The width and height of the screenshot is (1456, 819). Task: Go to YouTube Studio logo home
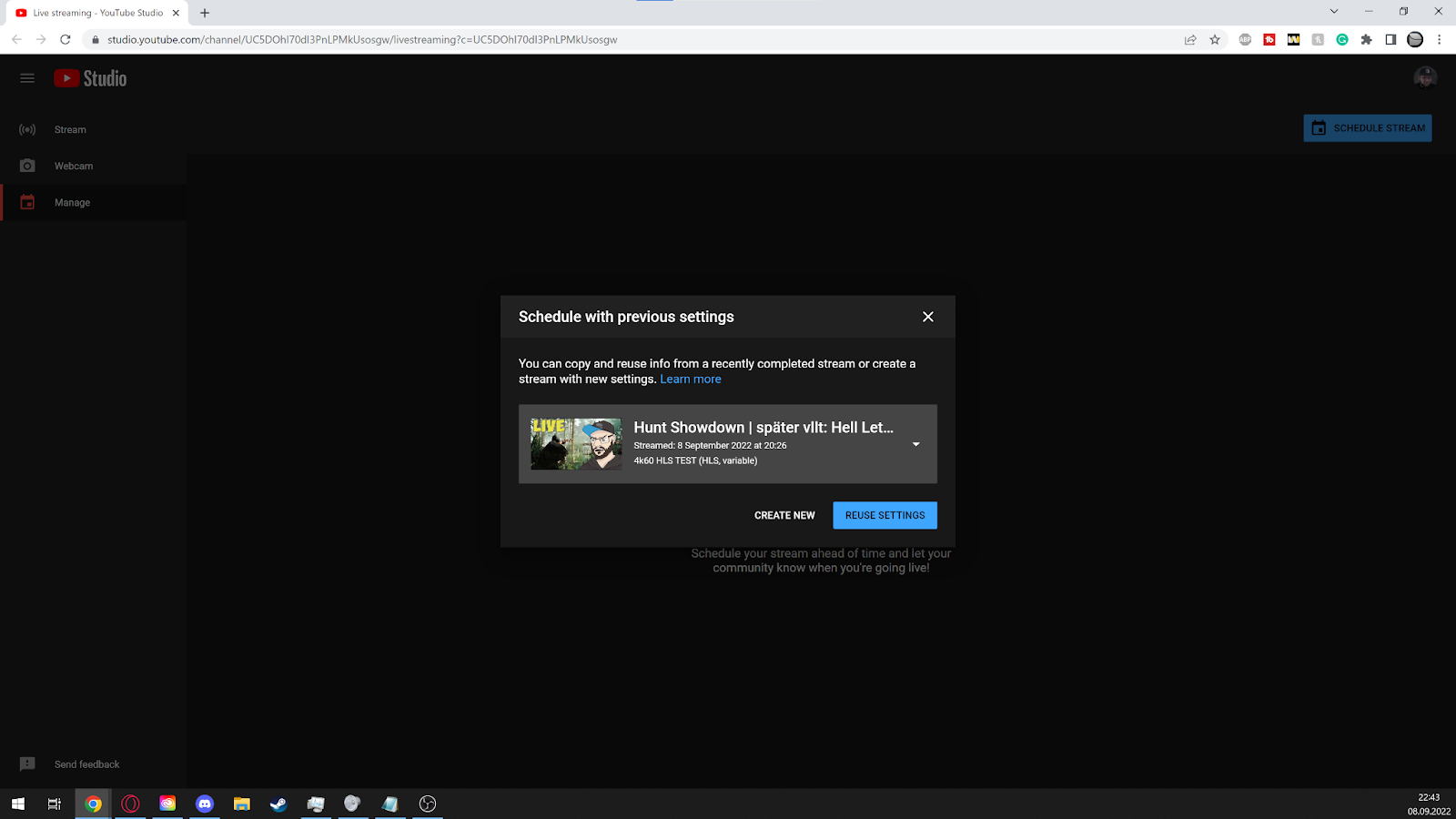click(x=90, y=78)
